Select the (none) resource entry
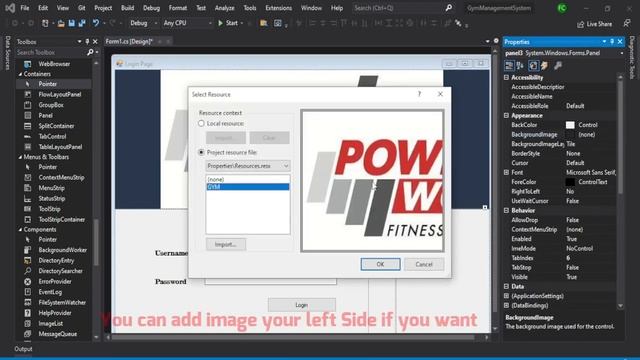Viewport: 640px width, 360px height. (248, 180)
